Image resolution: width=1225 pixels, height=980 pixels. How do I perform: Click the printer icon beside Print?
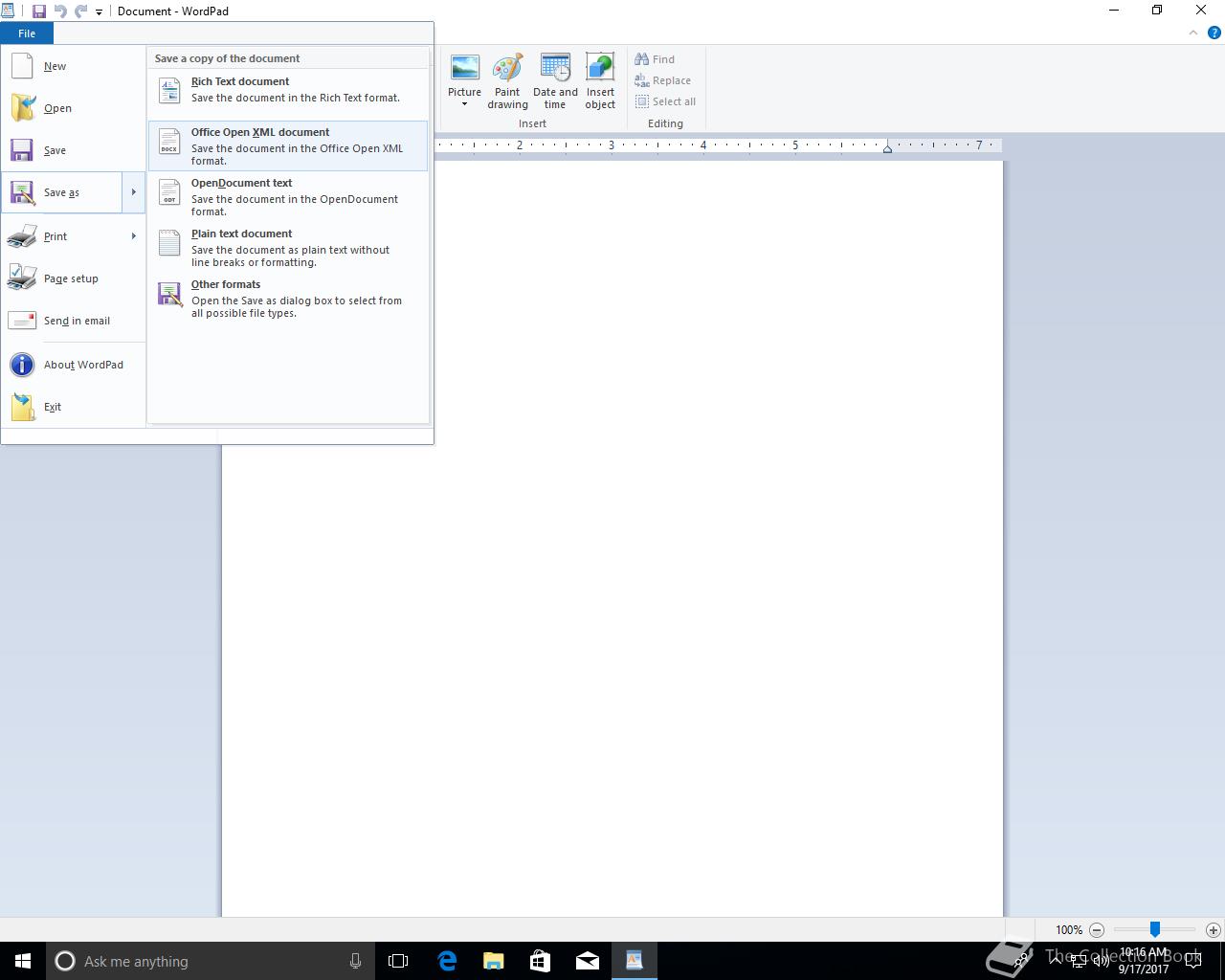[22, 236]
